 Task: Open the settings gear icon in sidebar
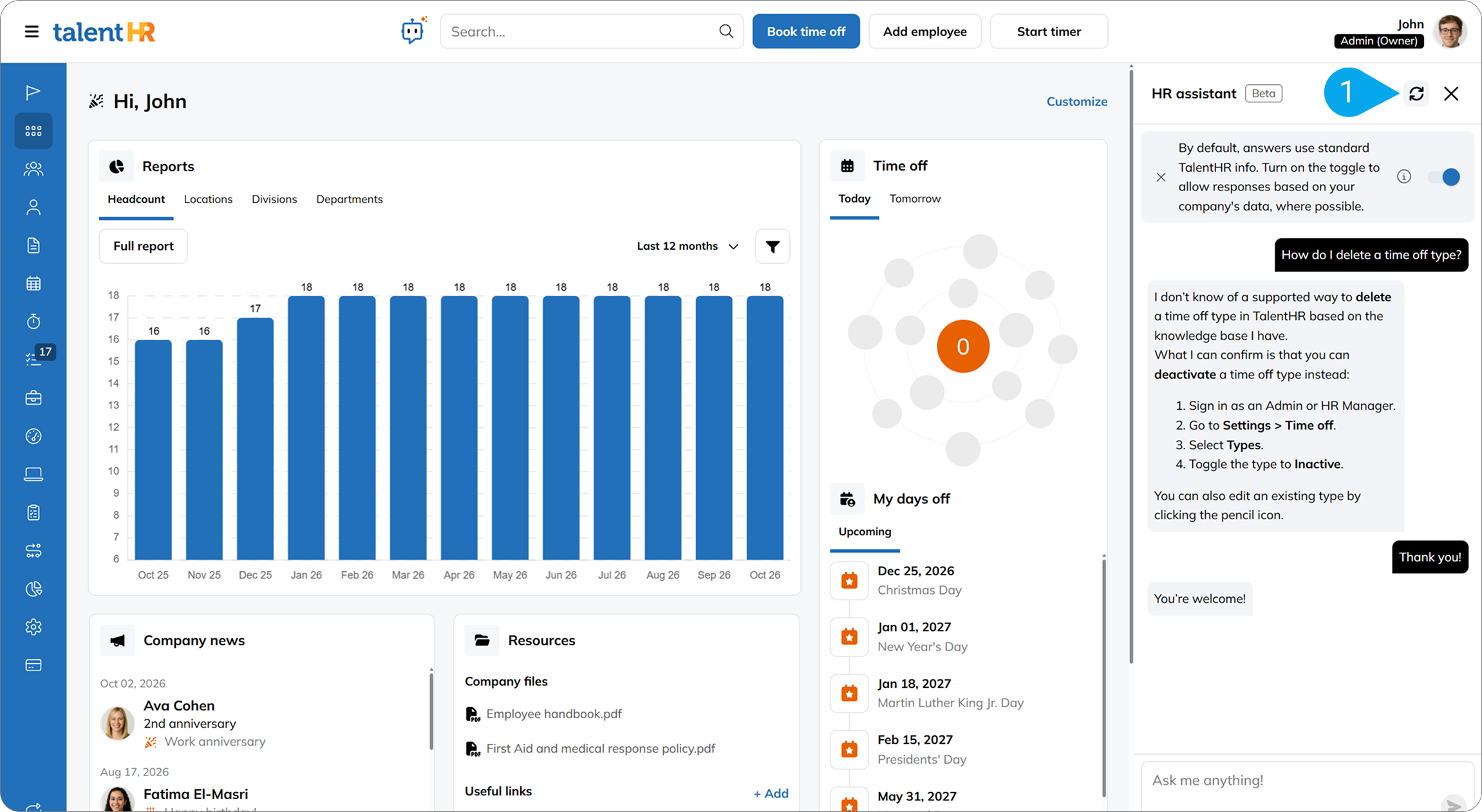(x=33, y=627)
